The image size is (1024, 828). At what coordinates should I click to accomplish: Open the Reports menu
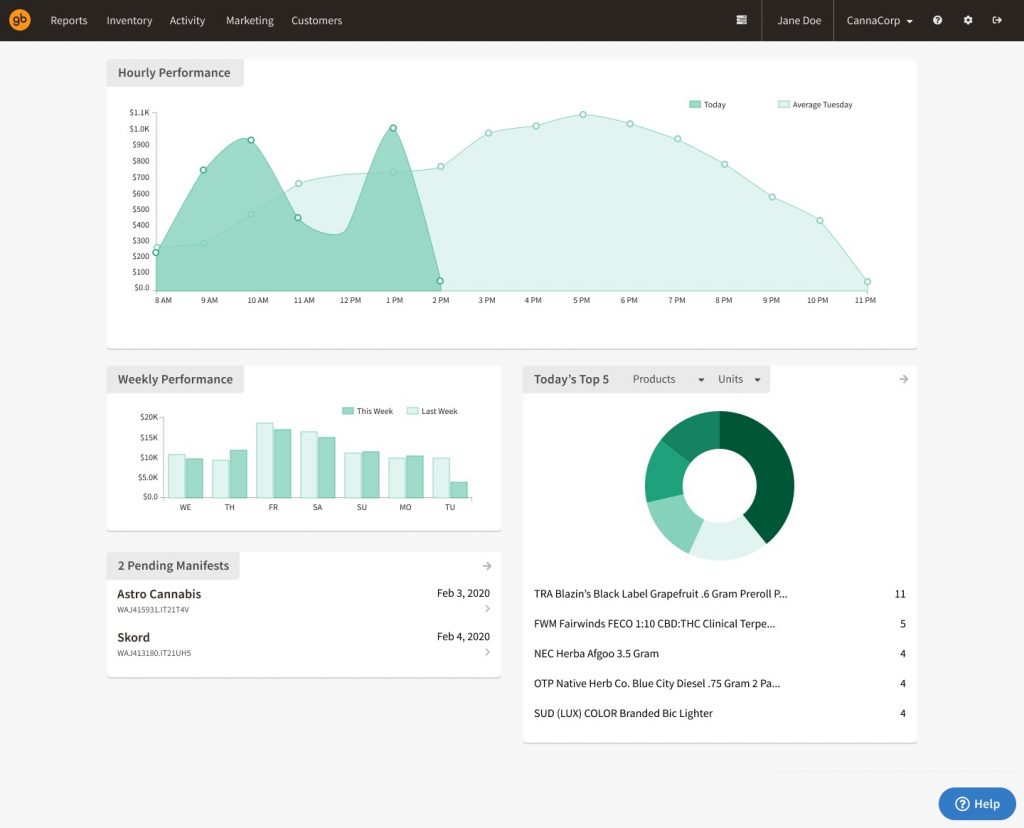point(69,20)
